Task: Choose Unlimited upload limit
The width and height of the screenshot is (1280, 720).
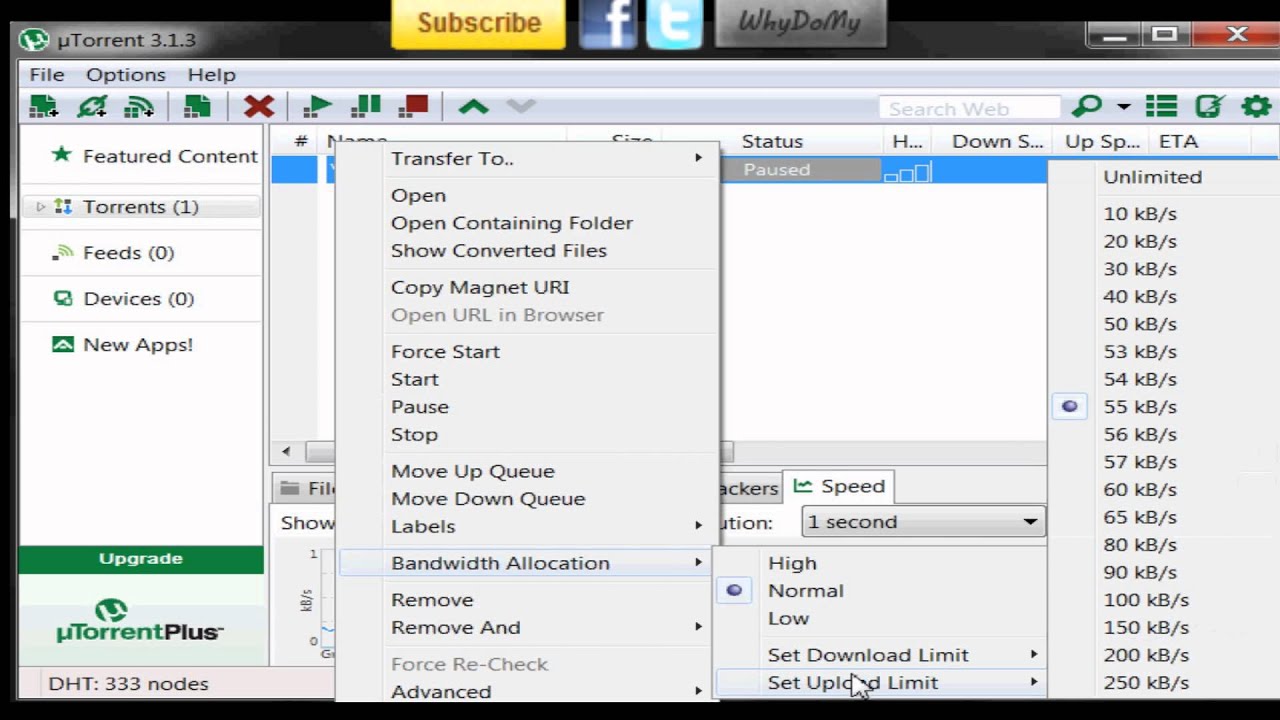Action: [1152, 177]
